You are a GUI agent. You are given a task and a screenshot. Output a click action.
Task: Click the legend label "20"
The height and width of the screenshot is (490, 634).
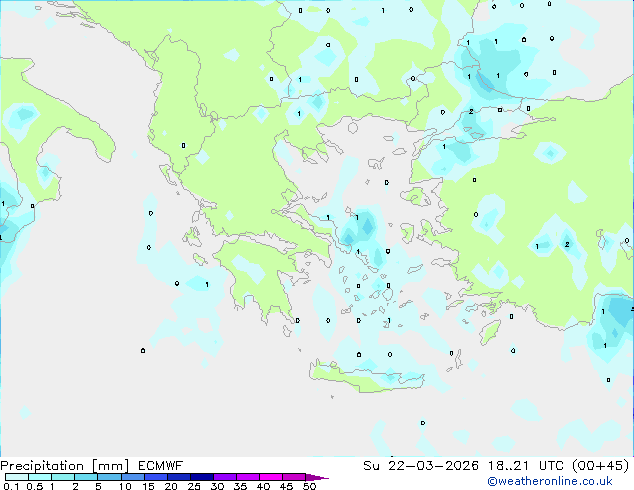tap(171, 486)
